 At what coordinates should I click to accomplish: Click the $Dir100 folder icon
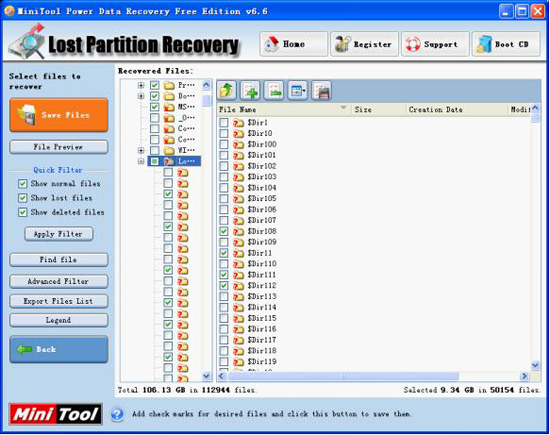coord(239,145)
